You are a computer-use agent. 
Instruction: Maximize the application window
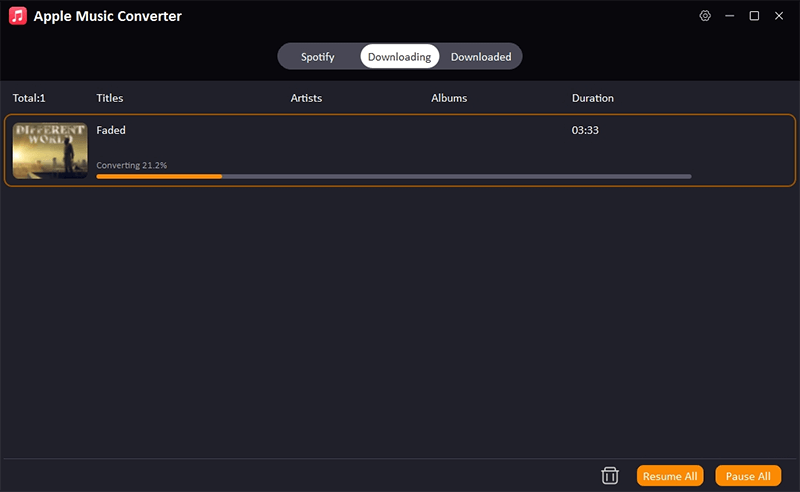[x=754, y=16]
